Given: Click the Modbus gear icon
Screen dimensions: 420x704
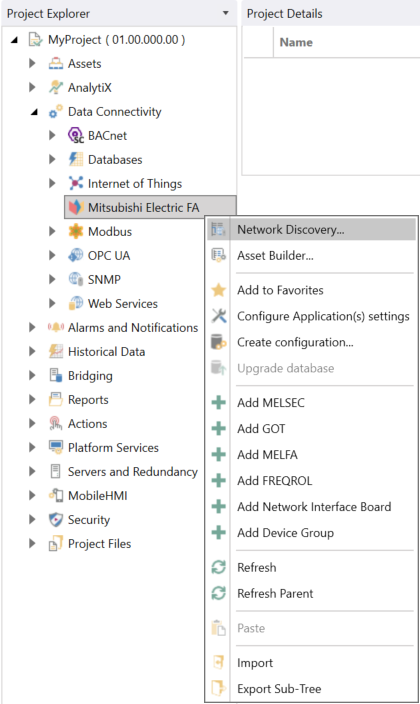Looking at the screenshot, I should (x=75, y=231).
